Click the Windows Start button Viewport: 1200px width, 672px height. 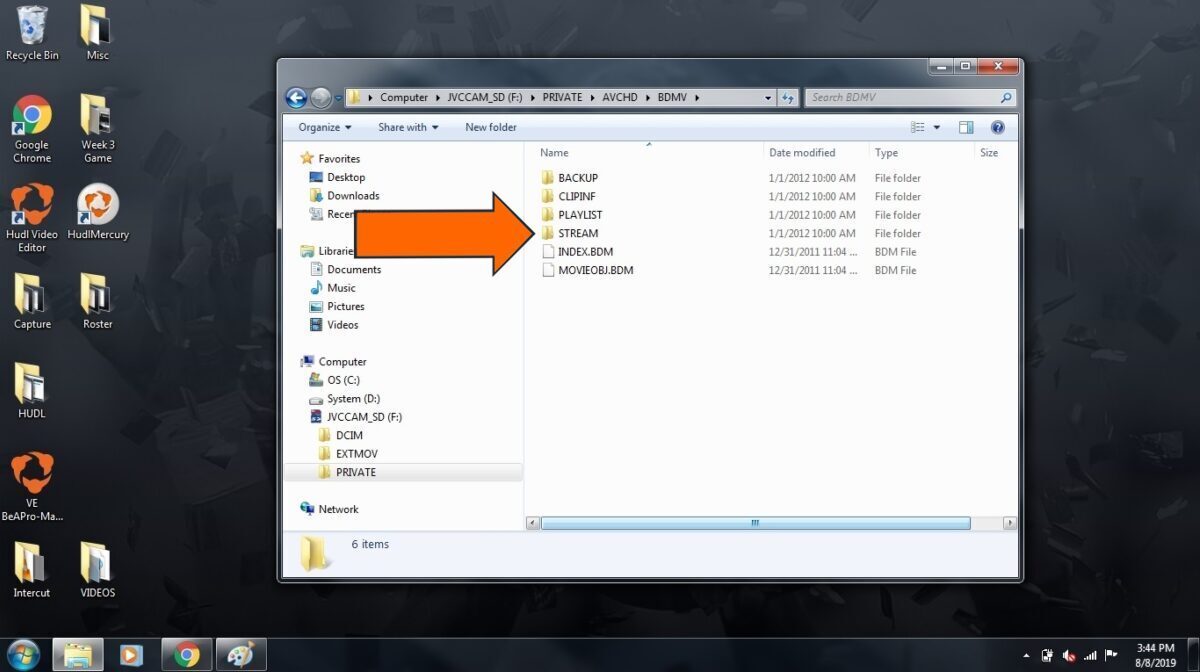[22, 655]
